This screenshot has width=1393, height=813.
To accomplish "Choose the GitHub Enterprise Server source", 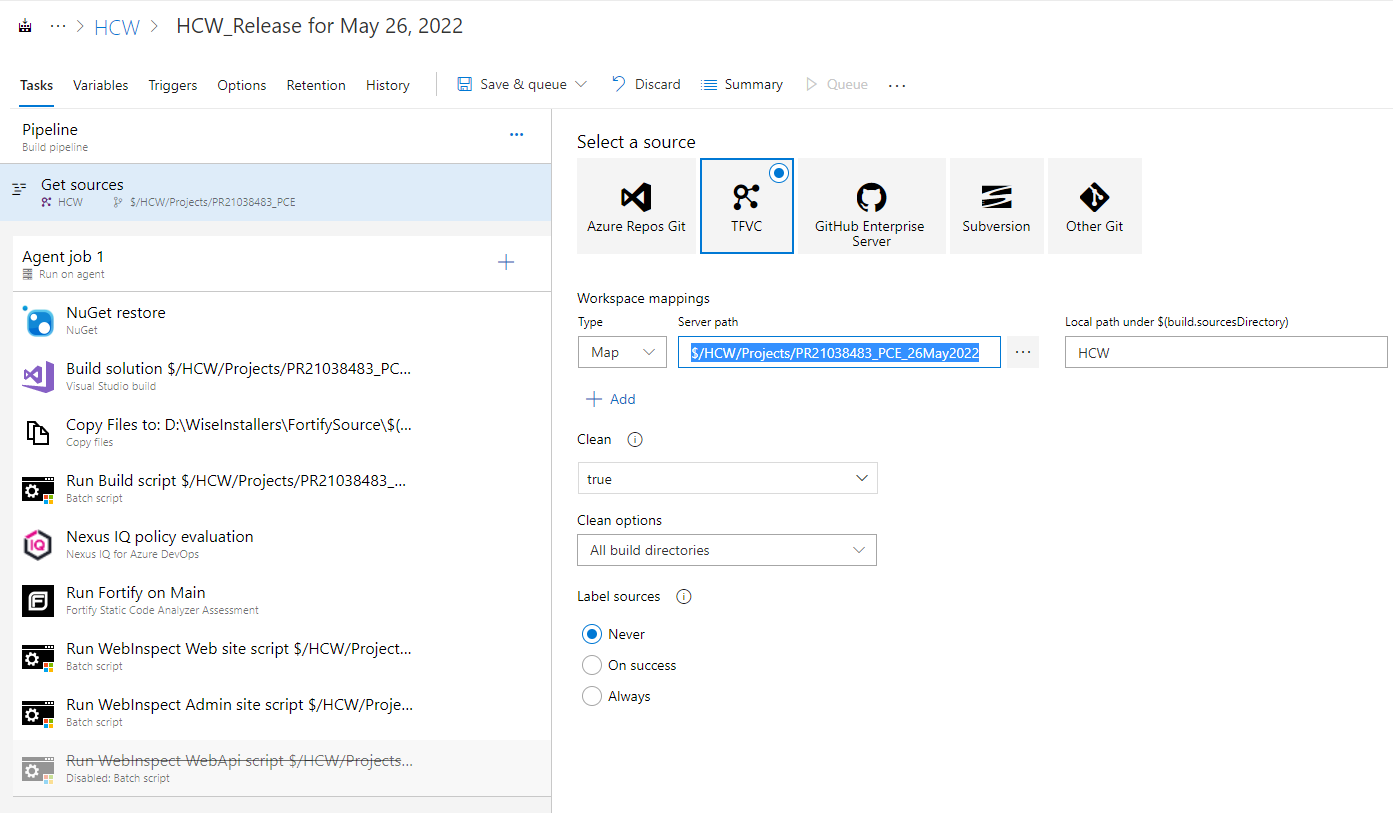I will tap(871, 205).
